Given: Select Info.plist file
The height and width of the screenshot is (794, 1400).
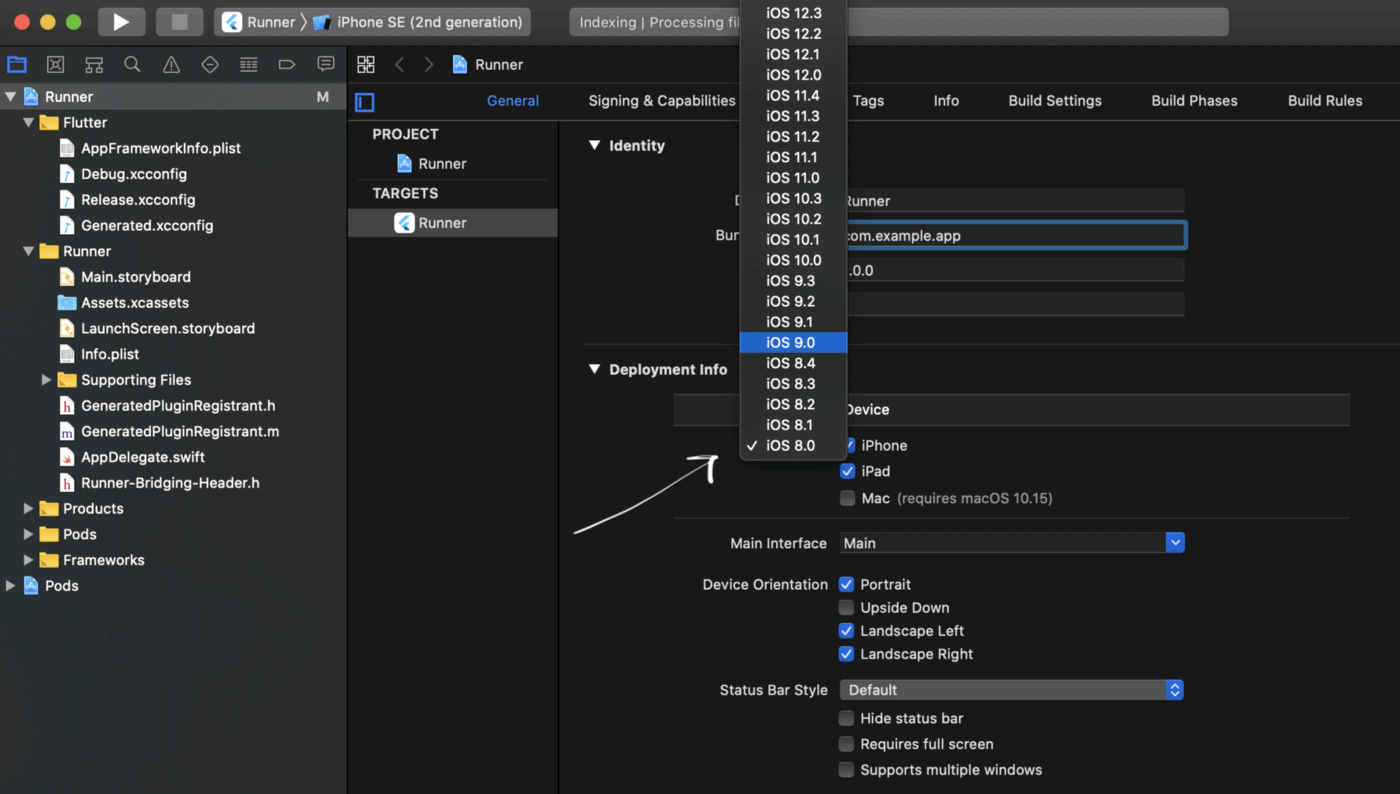Looking at the screenshot, I should pyautogui.click(x=110, y=354).
